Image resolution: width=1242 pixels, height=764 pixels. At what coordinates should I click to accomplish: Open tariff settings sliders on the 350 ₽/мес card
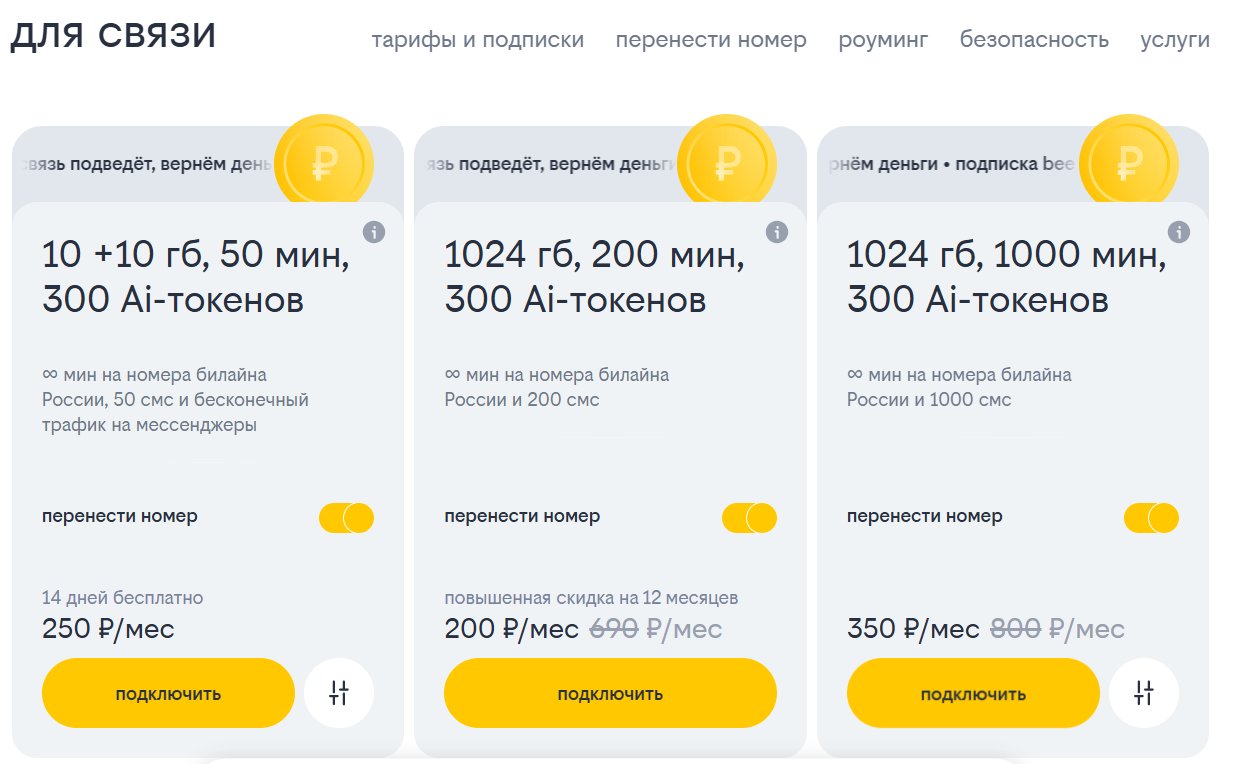[1144, 693]
